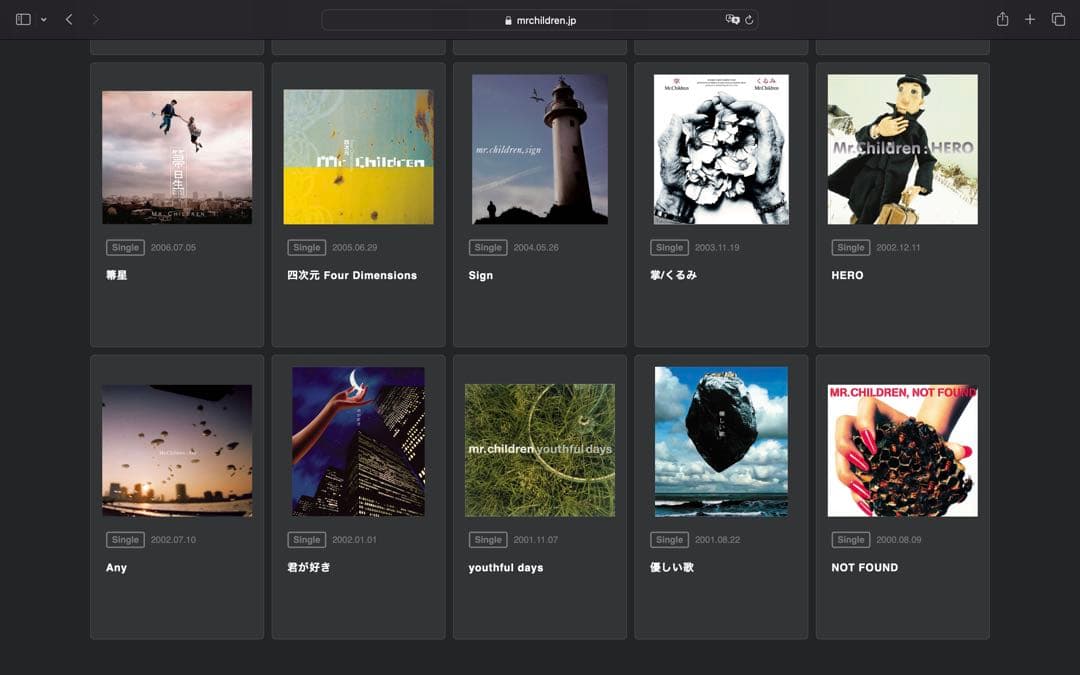
Task: Open the 箒星 album cover thumbnail
Action: 177,157
